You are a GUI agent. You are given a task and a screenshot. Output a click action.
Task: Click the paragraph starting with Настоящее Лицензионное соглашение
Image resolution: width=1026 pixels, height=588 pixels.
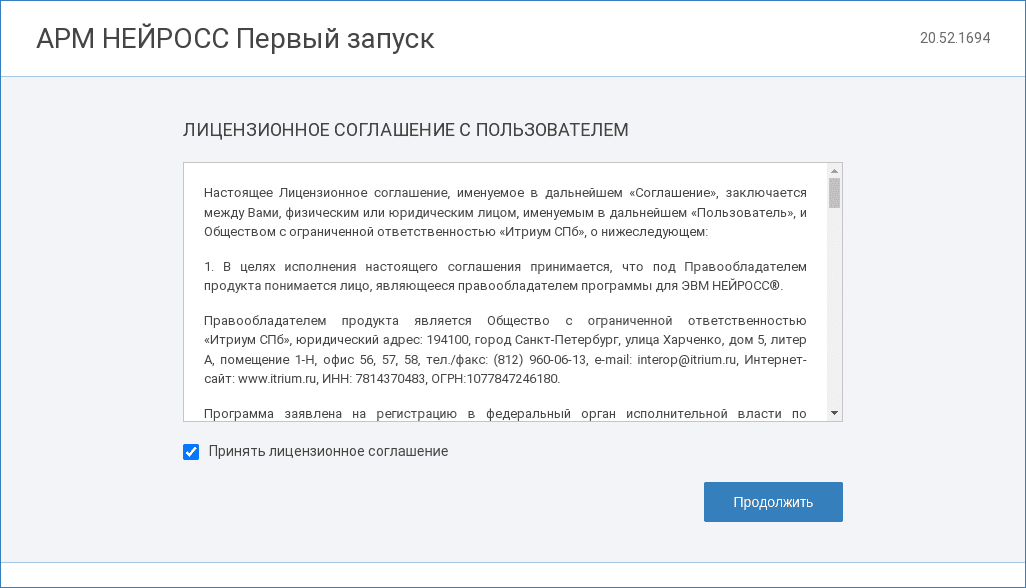coord(505,212)
